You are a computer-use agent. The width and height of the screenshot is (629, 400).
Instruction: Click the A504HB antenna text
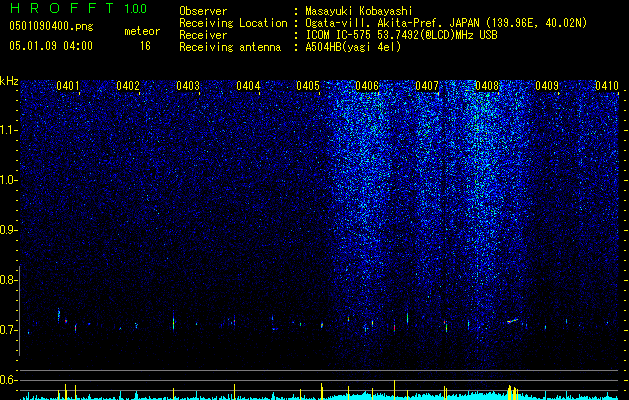coord(353,47)
